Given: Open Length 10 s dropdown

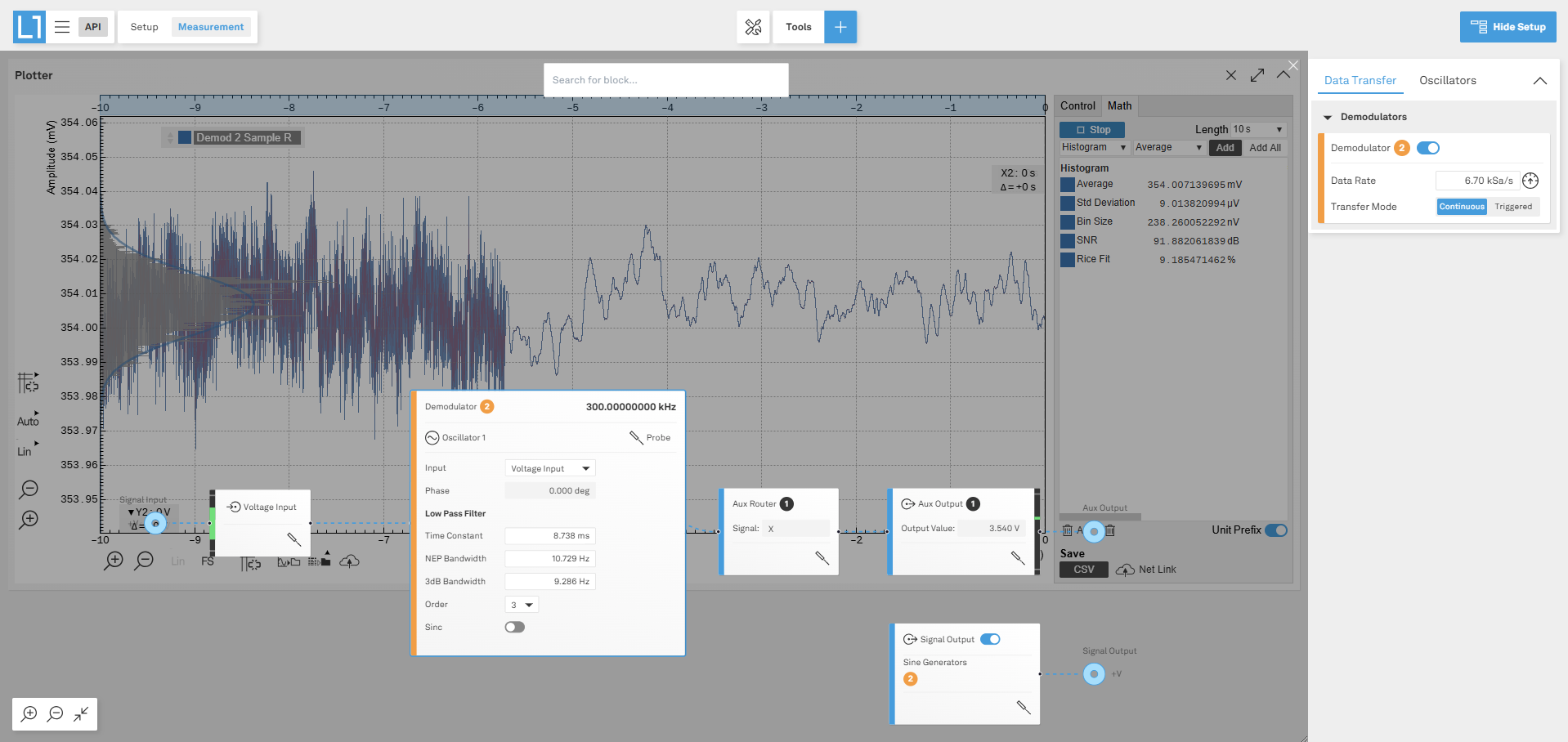Looking at the screenshot, I should click(1258, 129).
